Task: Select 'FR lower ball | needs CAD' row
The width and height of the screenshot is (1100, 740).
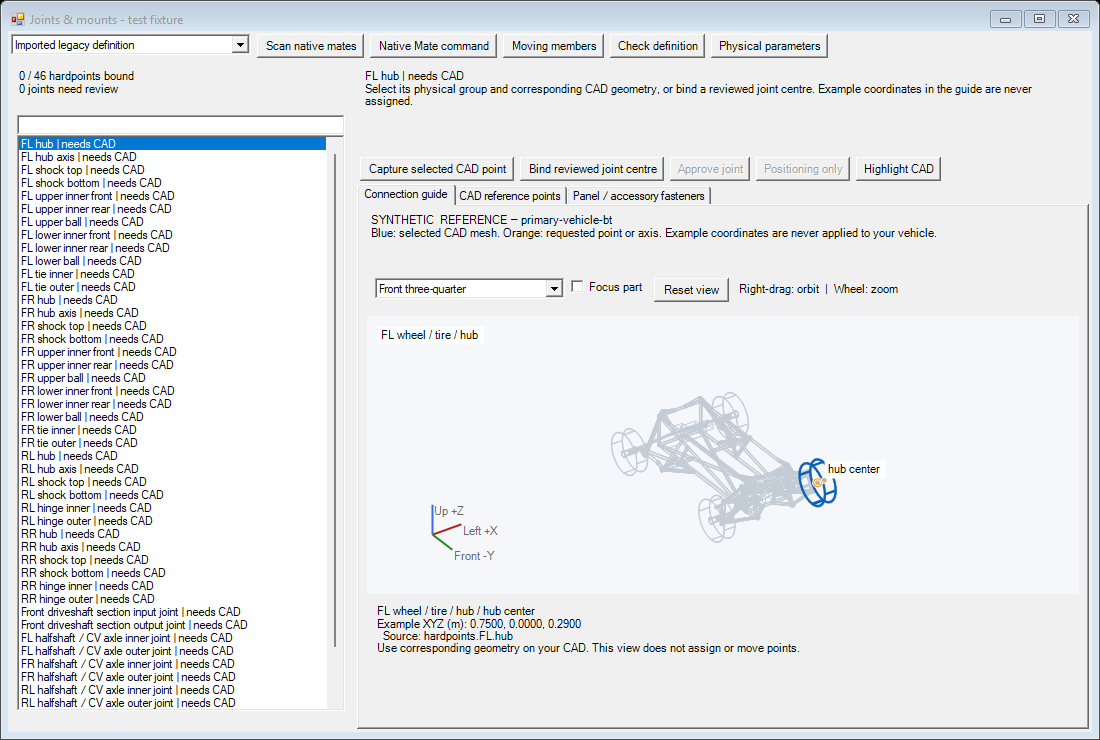Action: point(172,417)
